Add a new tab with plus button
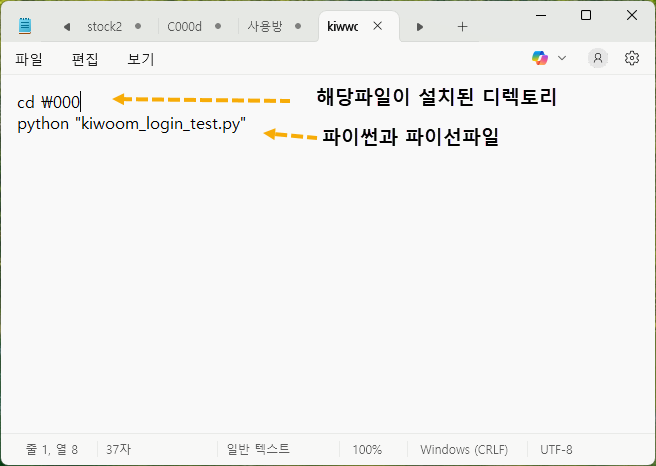Viewport: 656px width, 466px height. [x=462, y=26]
